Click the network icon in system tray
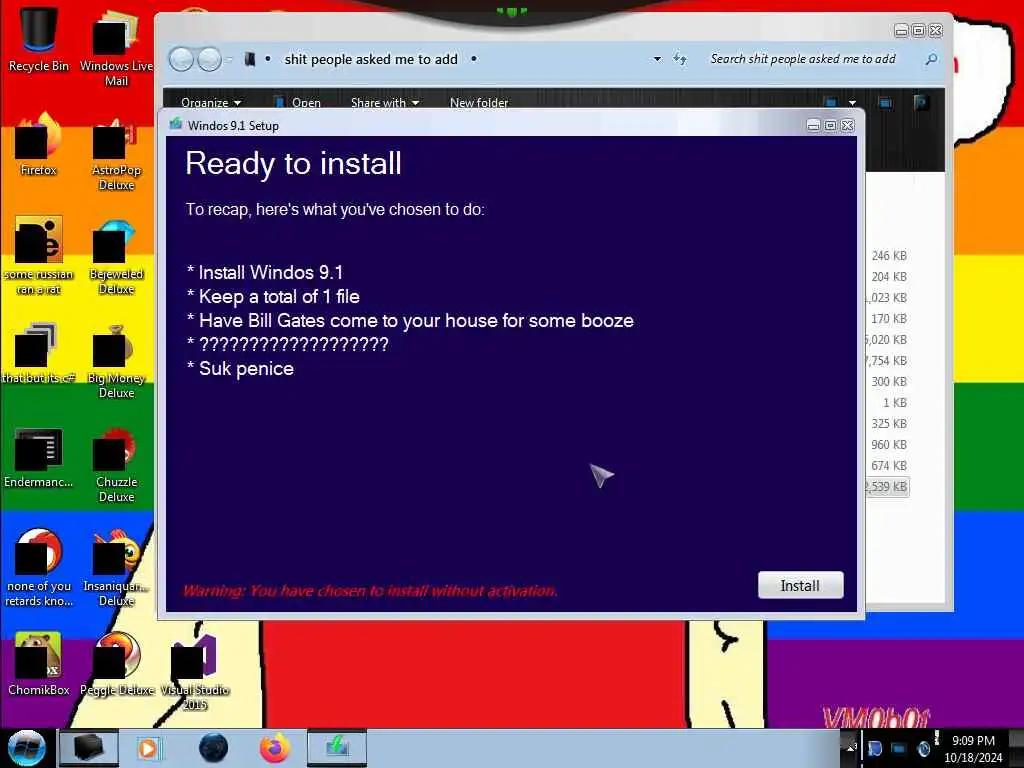The height and width of the screenshot is (768, 1024). (899, 748)
